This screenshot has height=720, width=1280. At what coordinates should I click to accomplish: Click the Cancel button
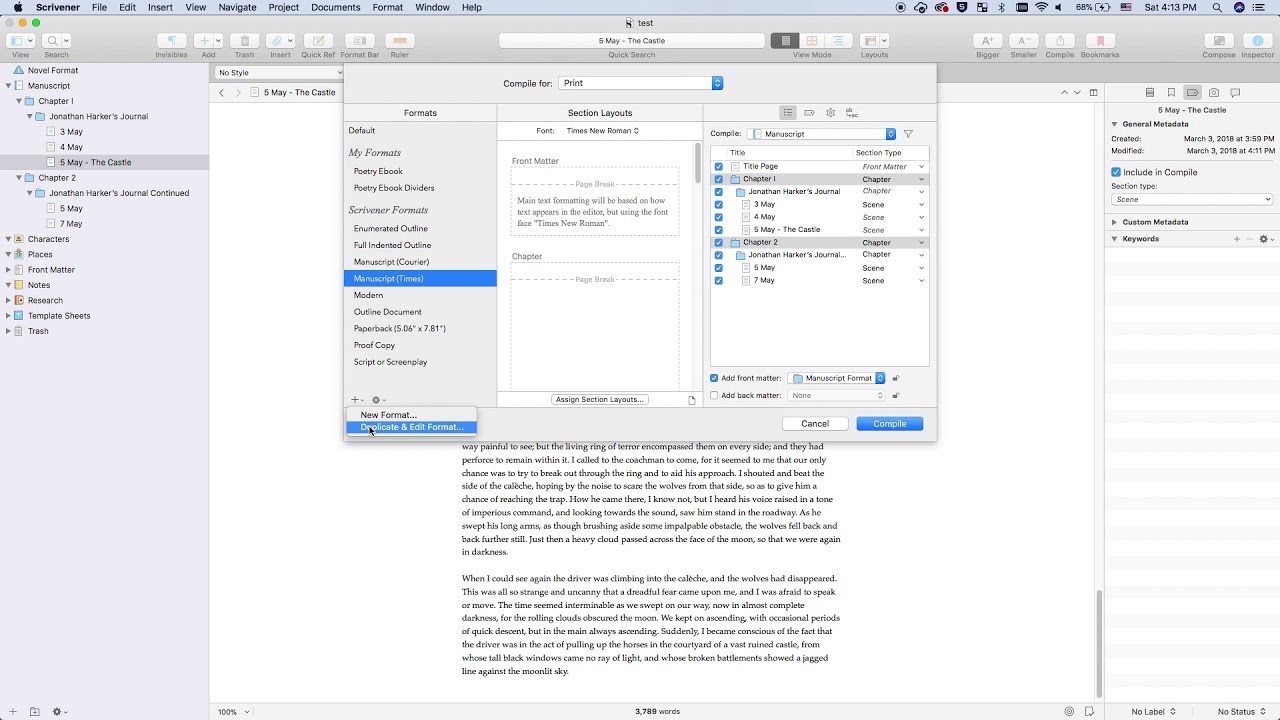coord(815,424)
